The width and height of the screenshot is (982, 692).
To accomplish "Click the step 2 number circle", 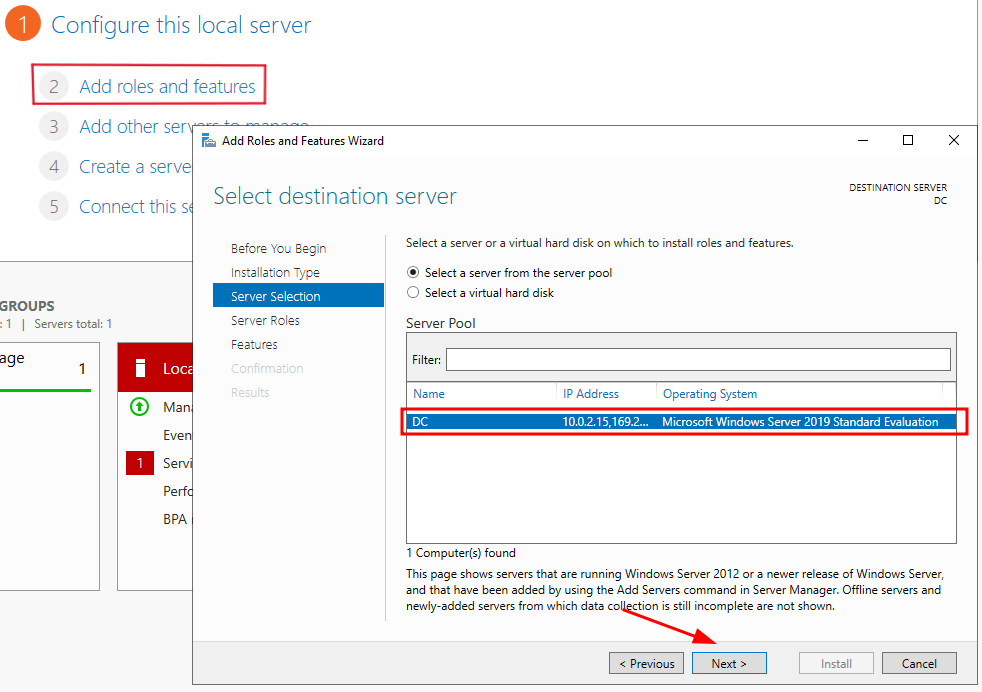I will tap(55, 87).
